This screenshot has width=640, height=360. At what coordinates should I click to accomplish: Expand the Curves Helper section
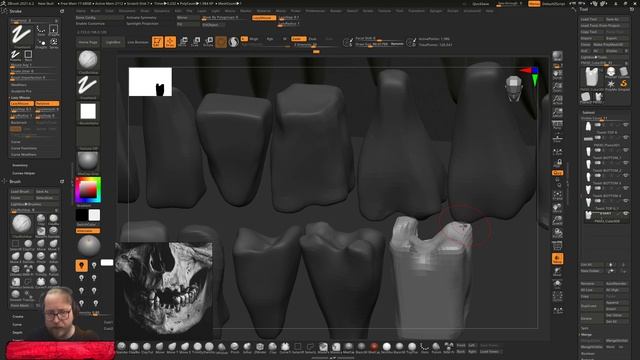24,173
